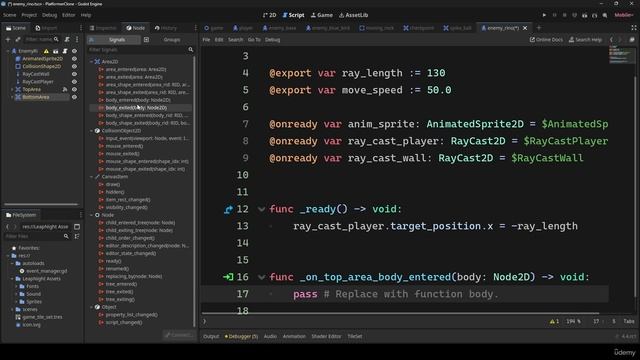
Task: Click the signal connection indicator on line 16
Action: click(228, 277)
